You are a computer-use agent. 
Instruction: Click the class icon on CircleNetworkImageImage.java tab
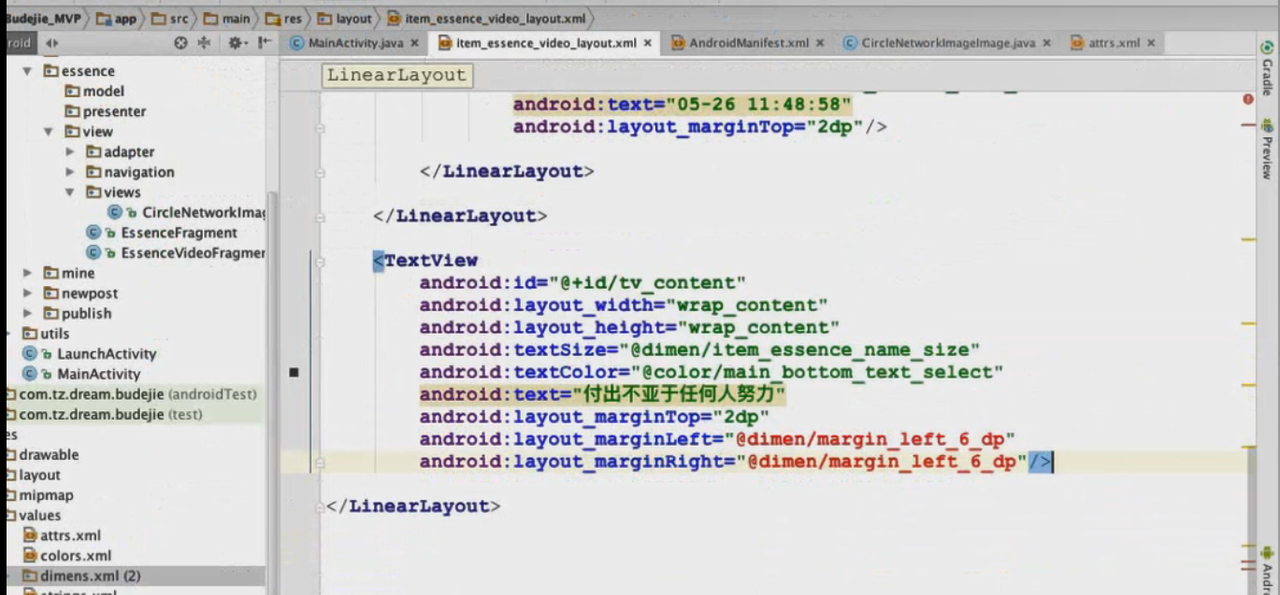pyautogui.click(x=850, y=43)
